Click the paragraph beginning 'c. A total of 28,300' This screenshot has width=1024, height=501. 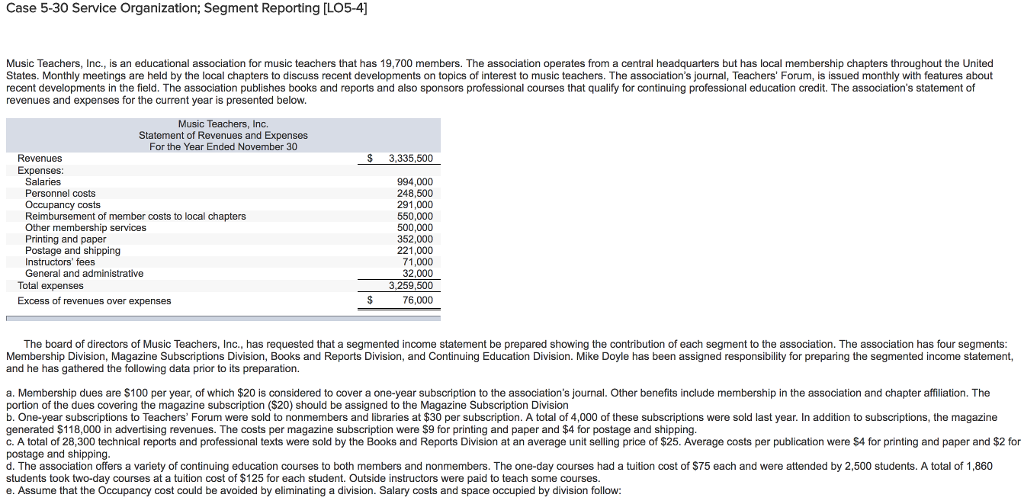[x=512, y=448]
